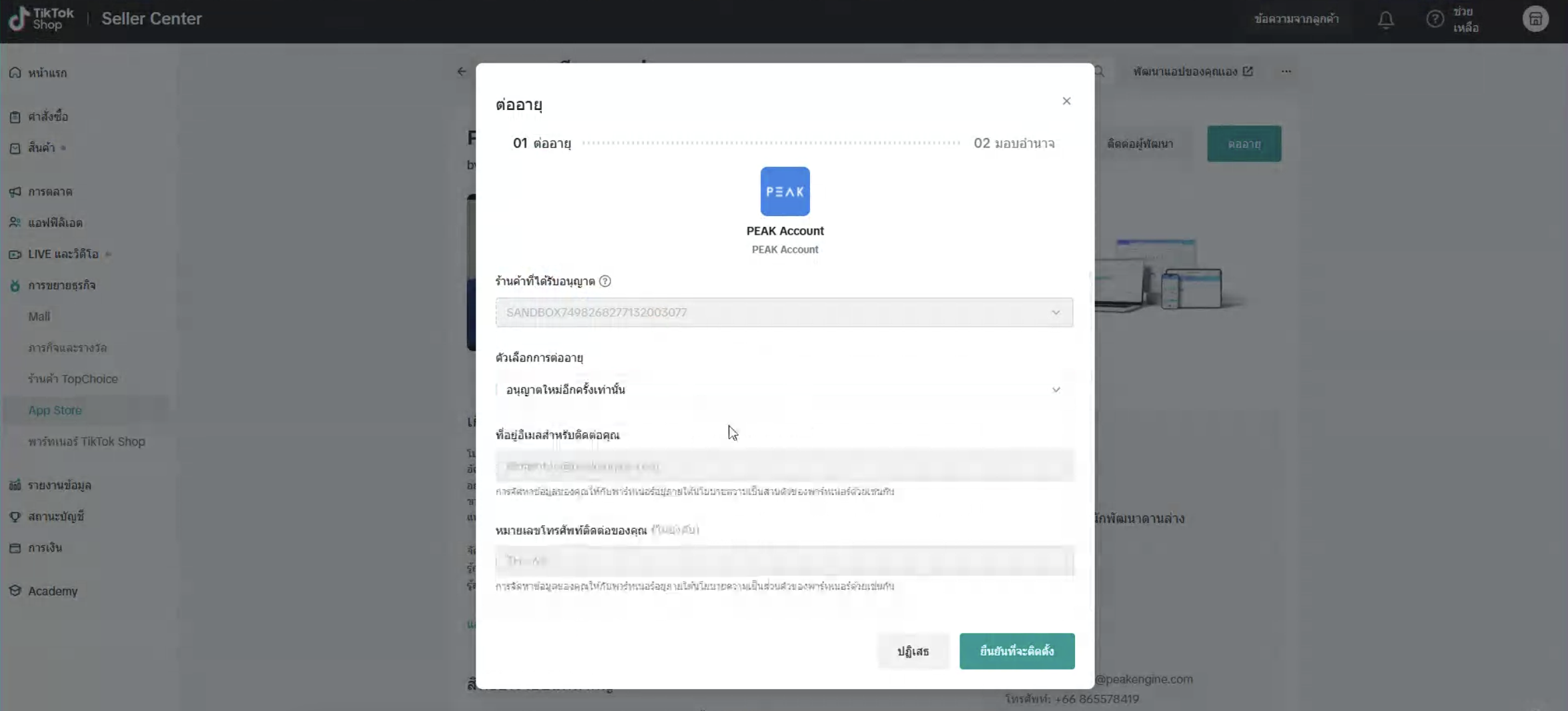Click the TikTok Shop logo
The height and width of the screenshot is (711, 1568).
click(x=41, y=19)
